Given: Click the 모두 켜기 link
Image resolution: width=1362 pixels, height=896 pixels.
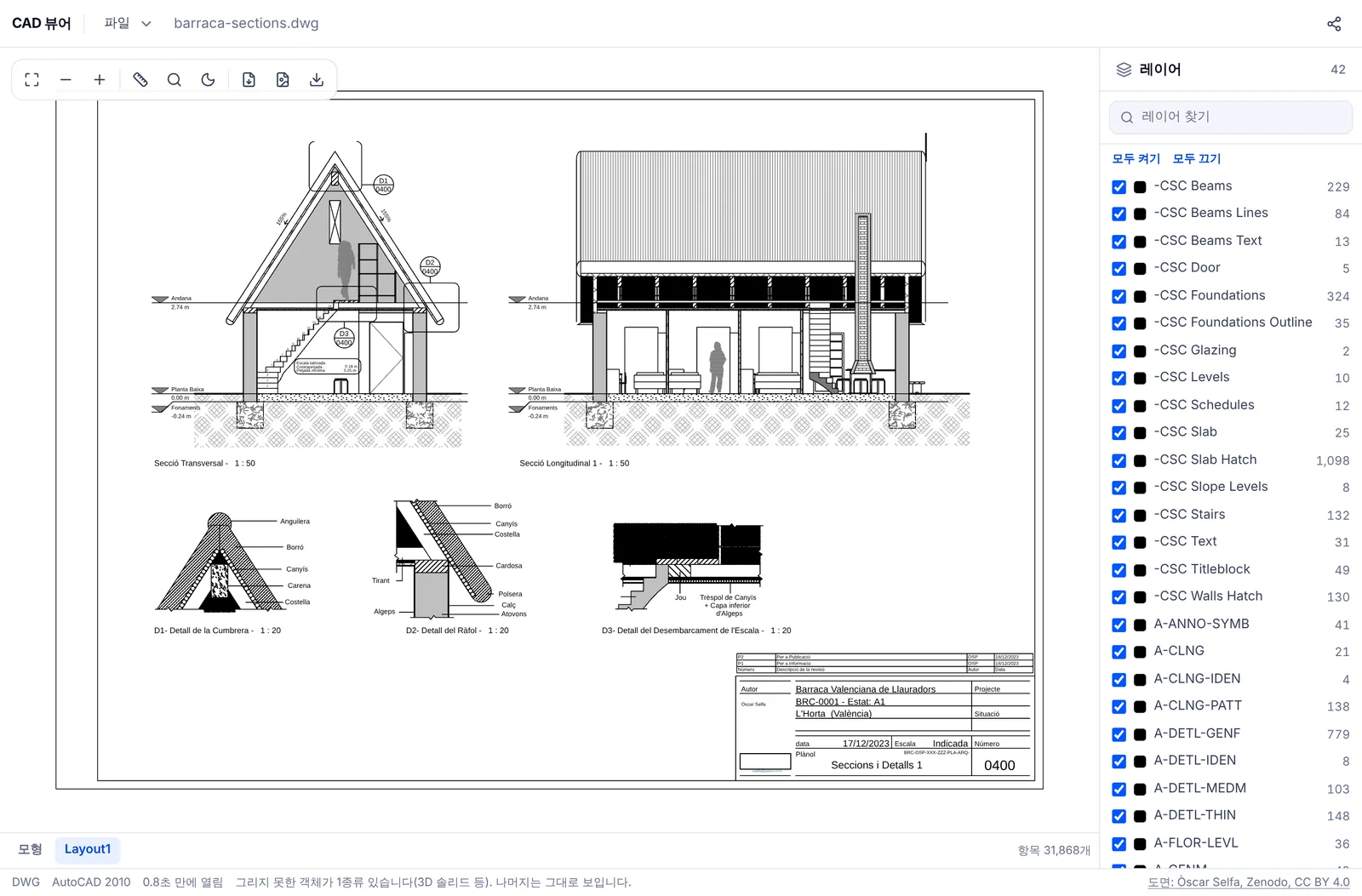Looking at the screenshot, I should point(1136,158).
